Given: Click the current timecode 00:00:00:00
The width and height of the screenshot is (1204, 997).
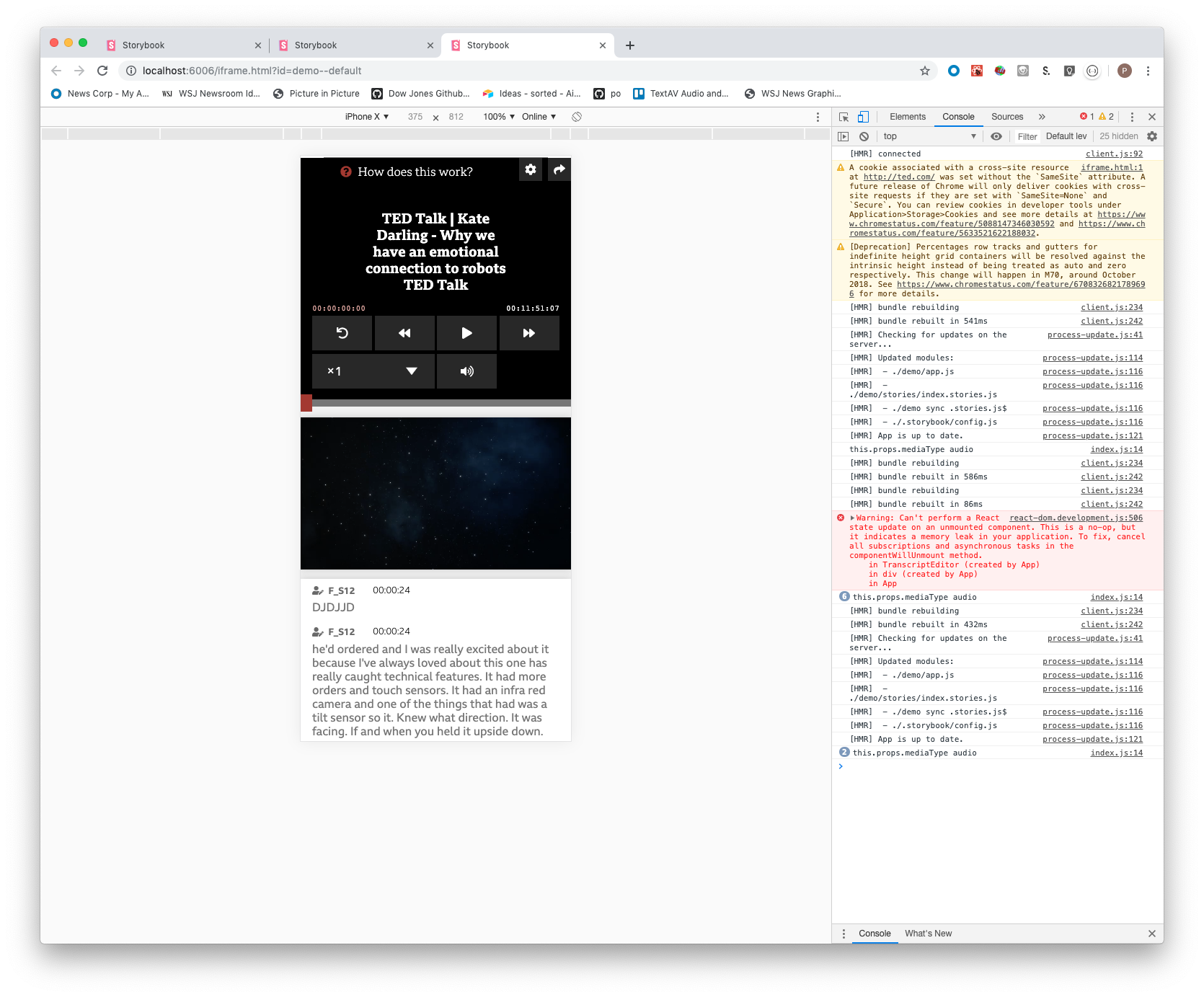Looking at the screenshot, I should (x=339, y=309).
